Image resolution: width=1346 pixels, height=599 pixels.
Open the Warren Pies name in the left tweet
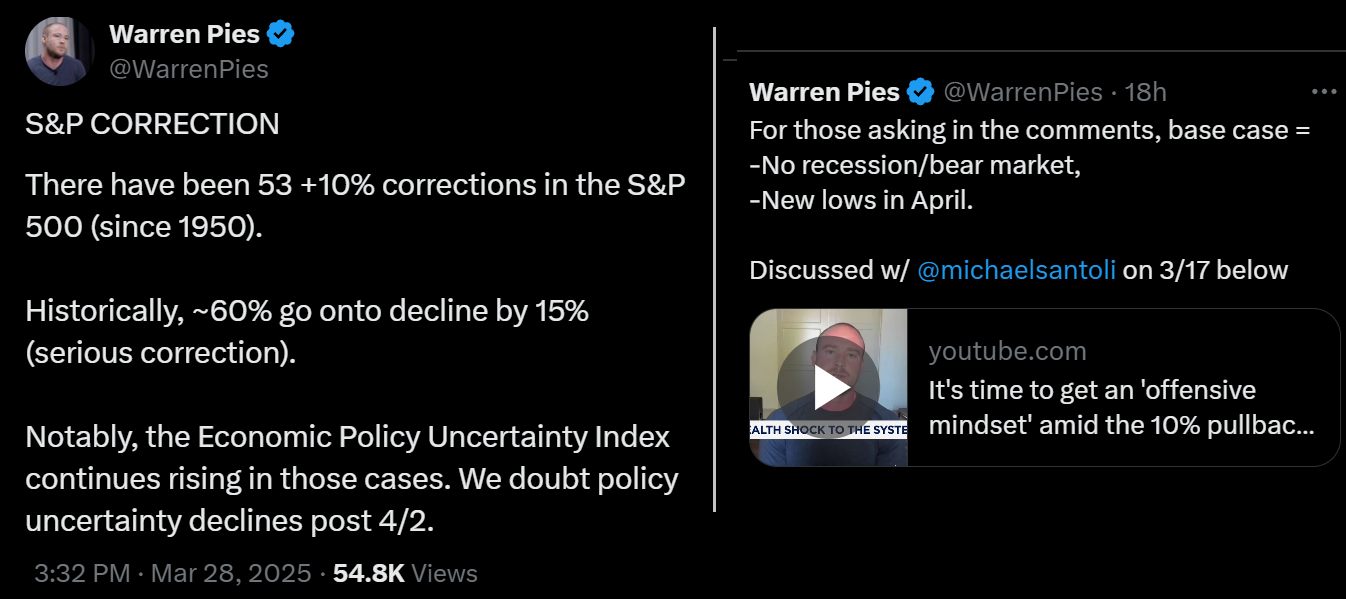(184, 35)
